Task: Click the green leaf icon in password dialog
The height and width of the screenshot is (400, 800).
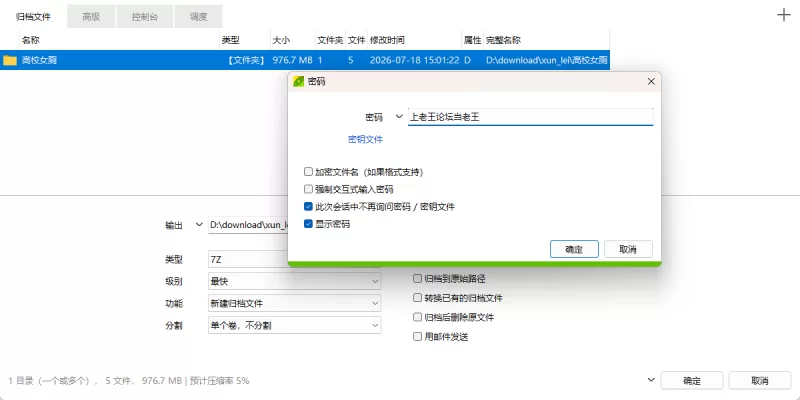Action: click(299, 82)
